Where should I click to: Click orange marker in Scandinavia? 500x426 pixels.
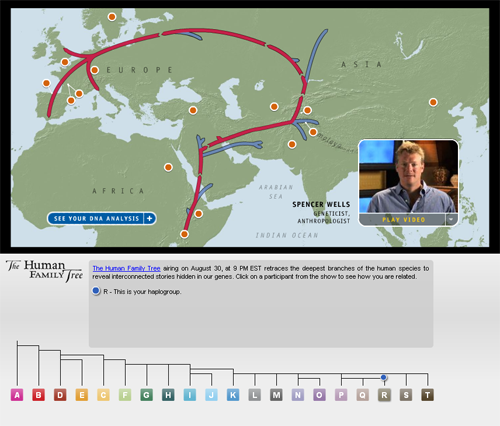112,17
